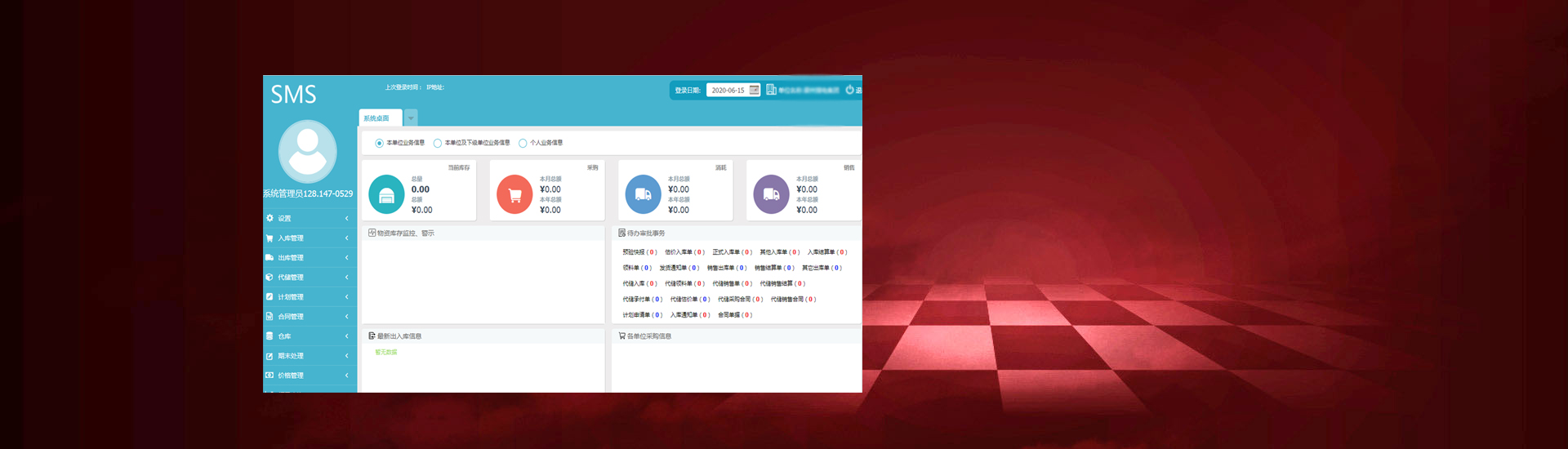Click the power logout icon

849,90
